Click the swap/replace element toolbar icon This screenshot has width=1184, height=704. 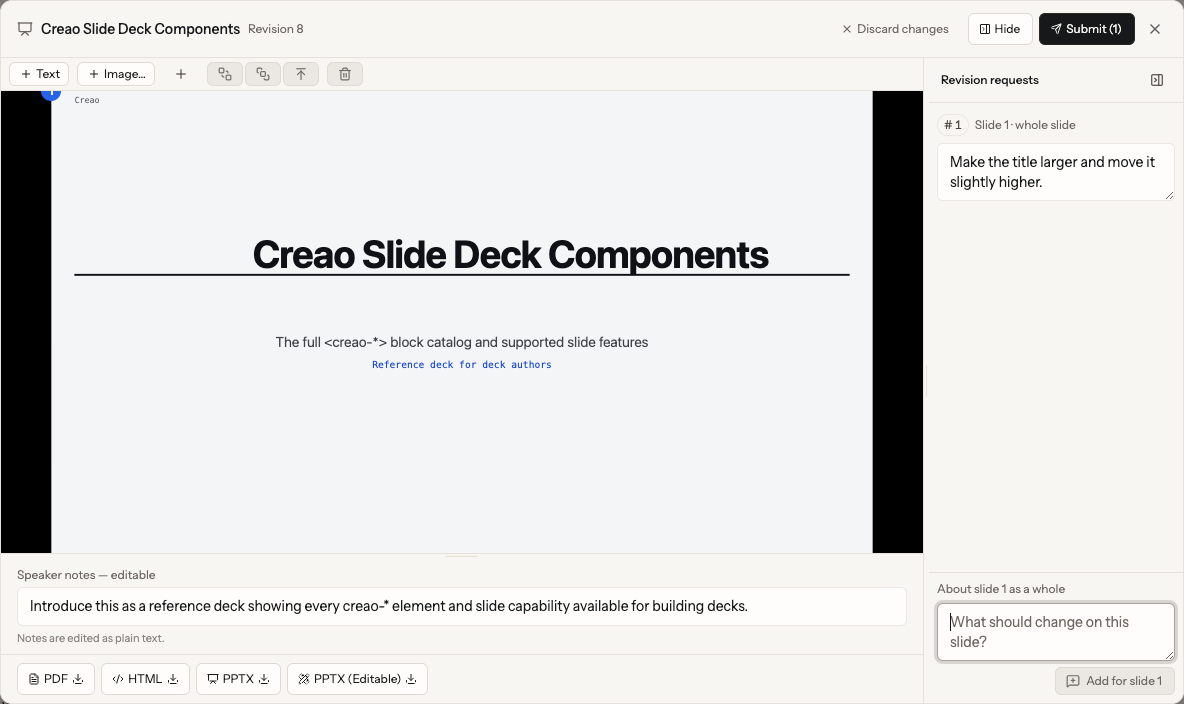coord(225,74)
